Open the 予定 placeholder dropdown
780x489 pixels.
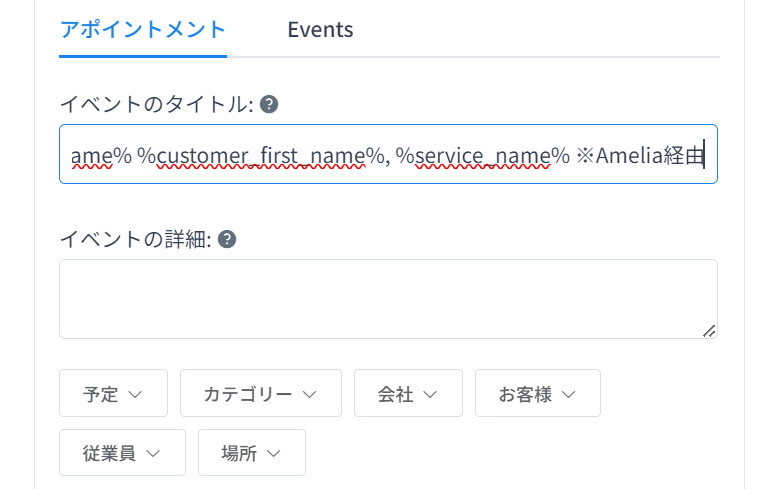click(x=113, y=393)
